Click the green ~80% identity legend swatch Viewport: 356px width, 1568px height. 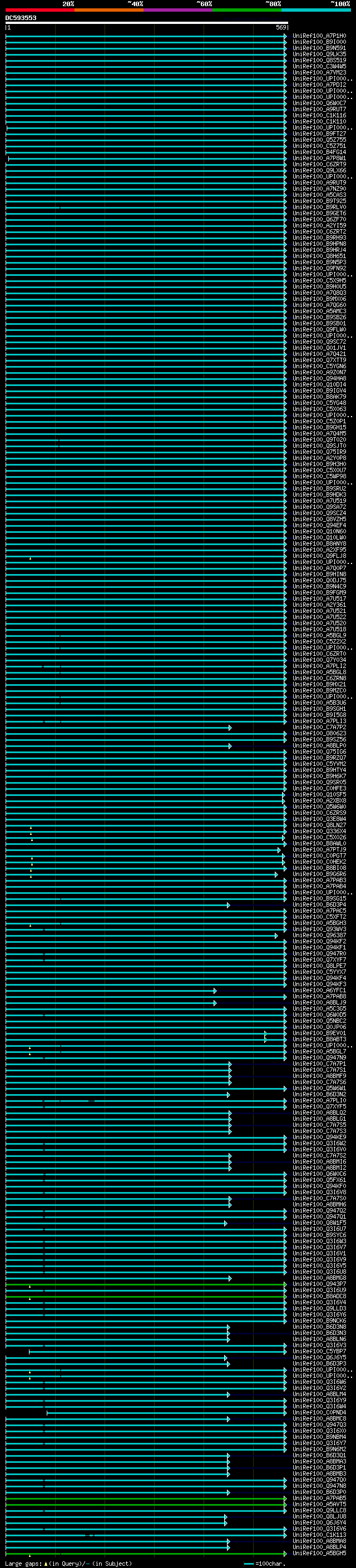[x=247, y=11]
